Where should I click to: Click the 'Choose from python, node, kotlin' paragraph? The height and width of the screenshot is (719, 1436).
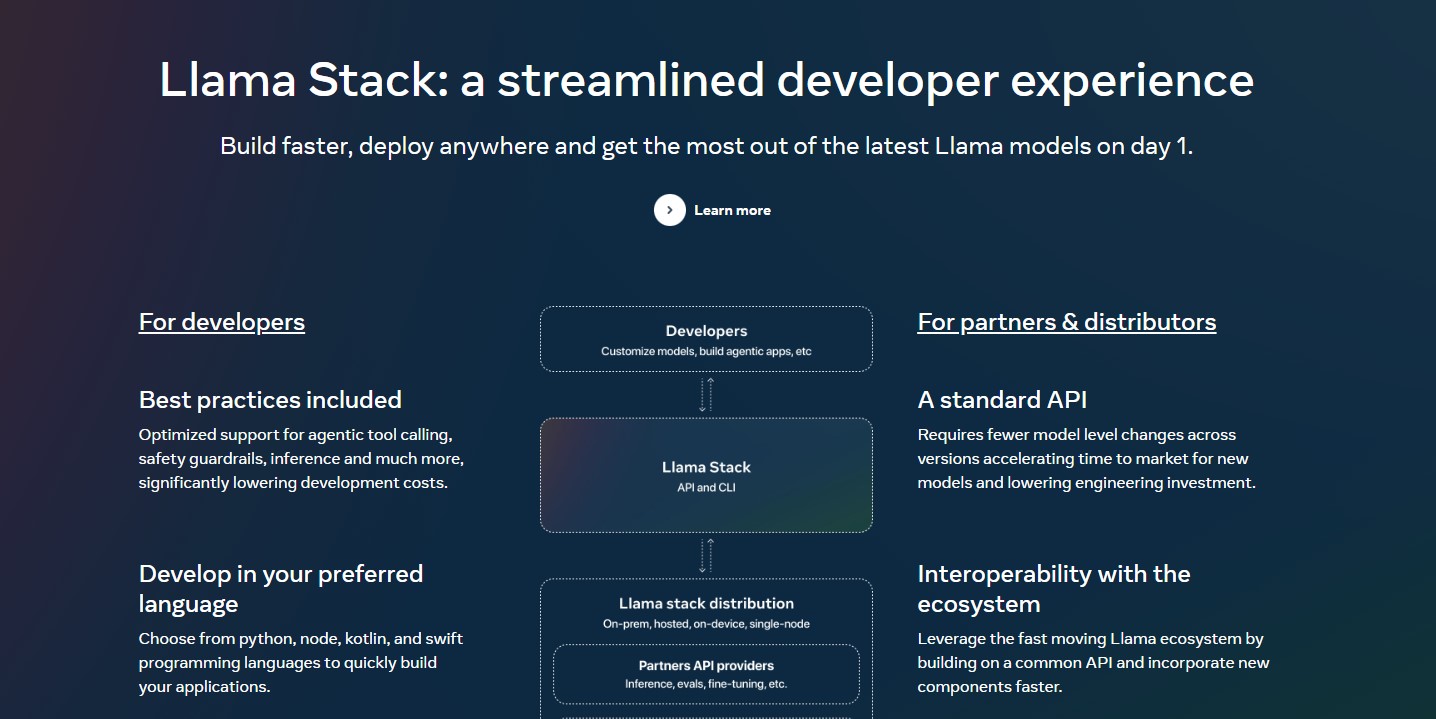pos(301,663)
